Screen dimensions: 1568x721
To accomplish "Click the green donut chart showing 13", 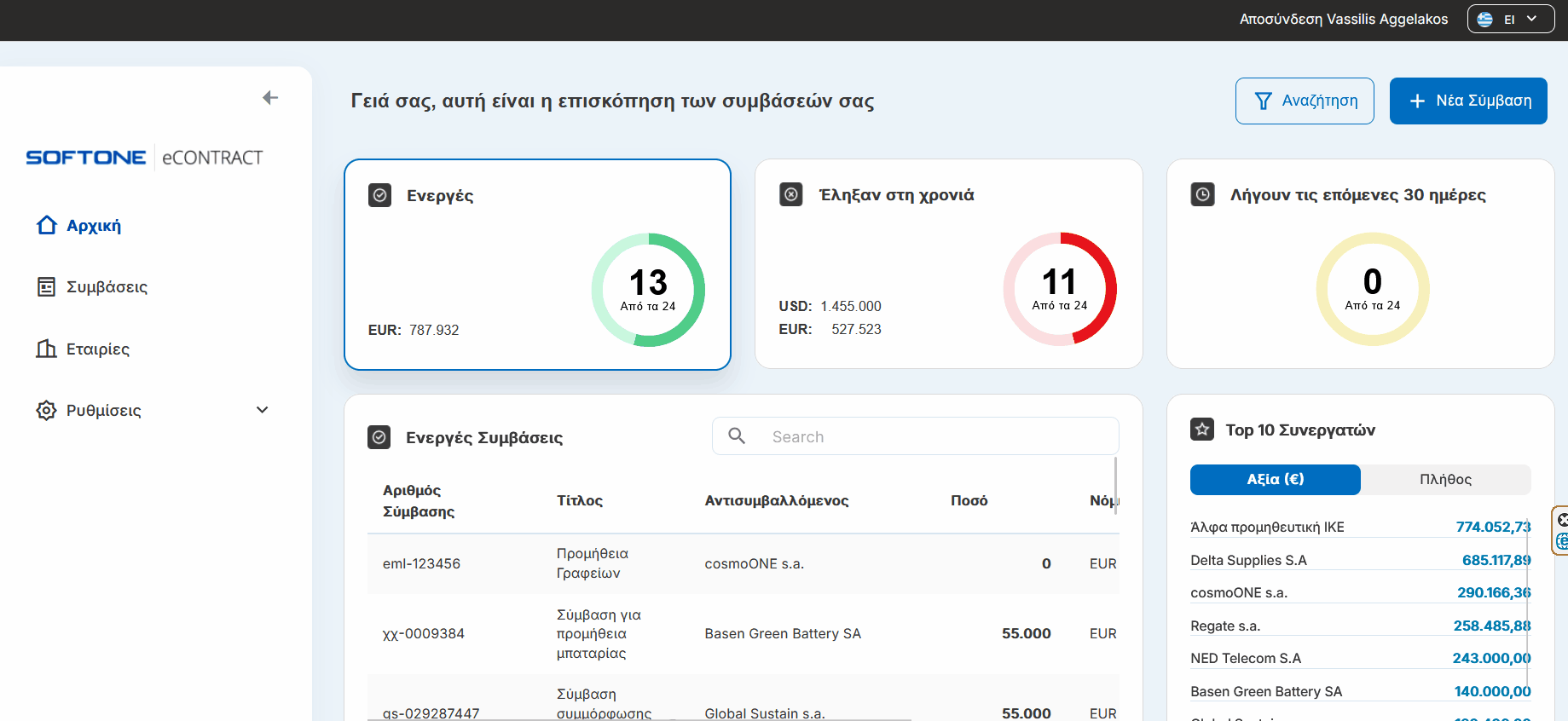I will (x=648, y=290).
